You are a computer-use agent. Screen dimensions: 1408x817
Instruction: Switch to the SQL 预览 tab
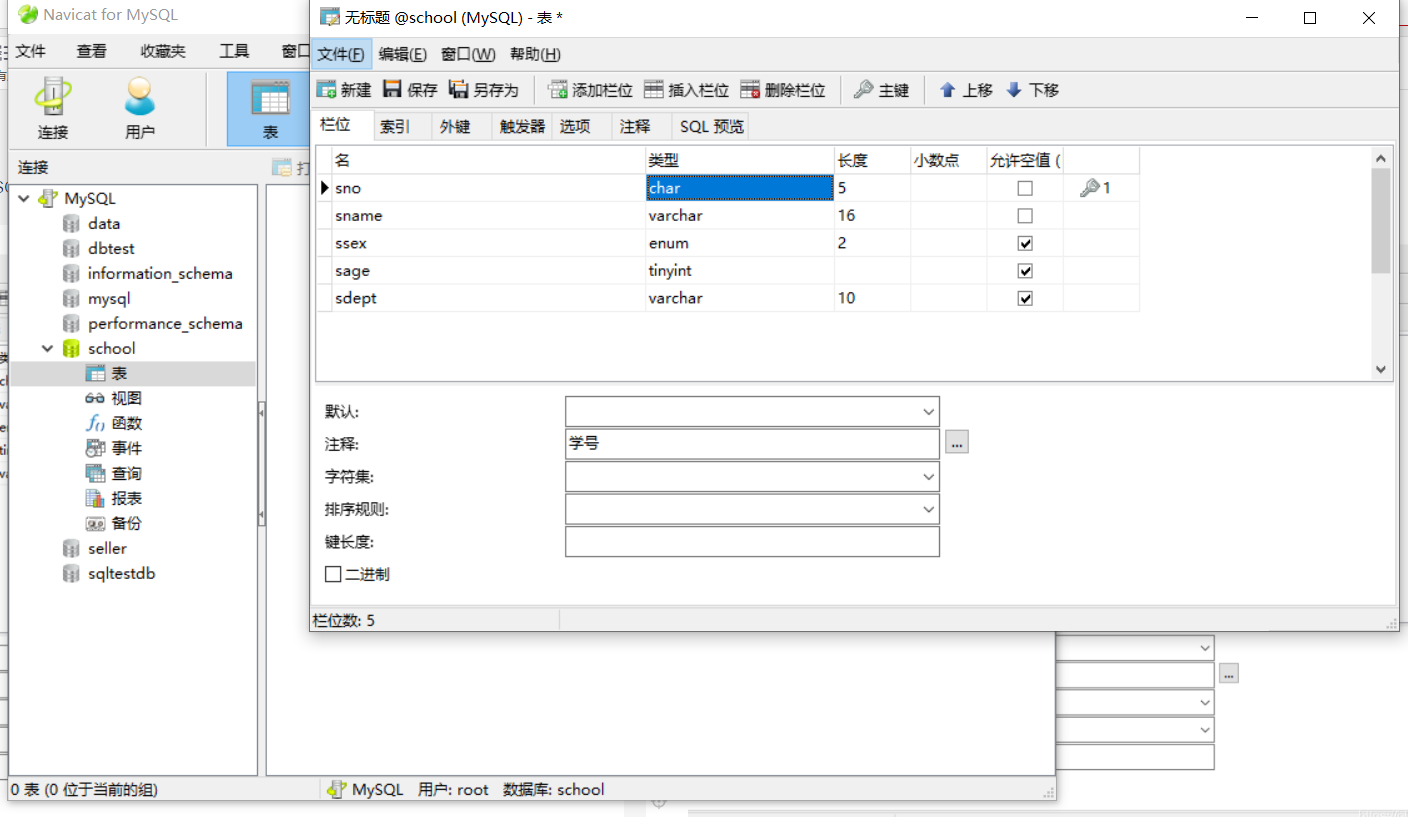click(712, 126)
